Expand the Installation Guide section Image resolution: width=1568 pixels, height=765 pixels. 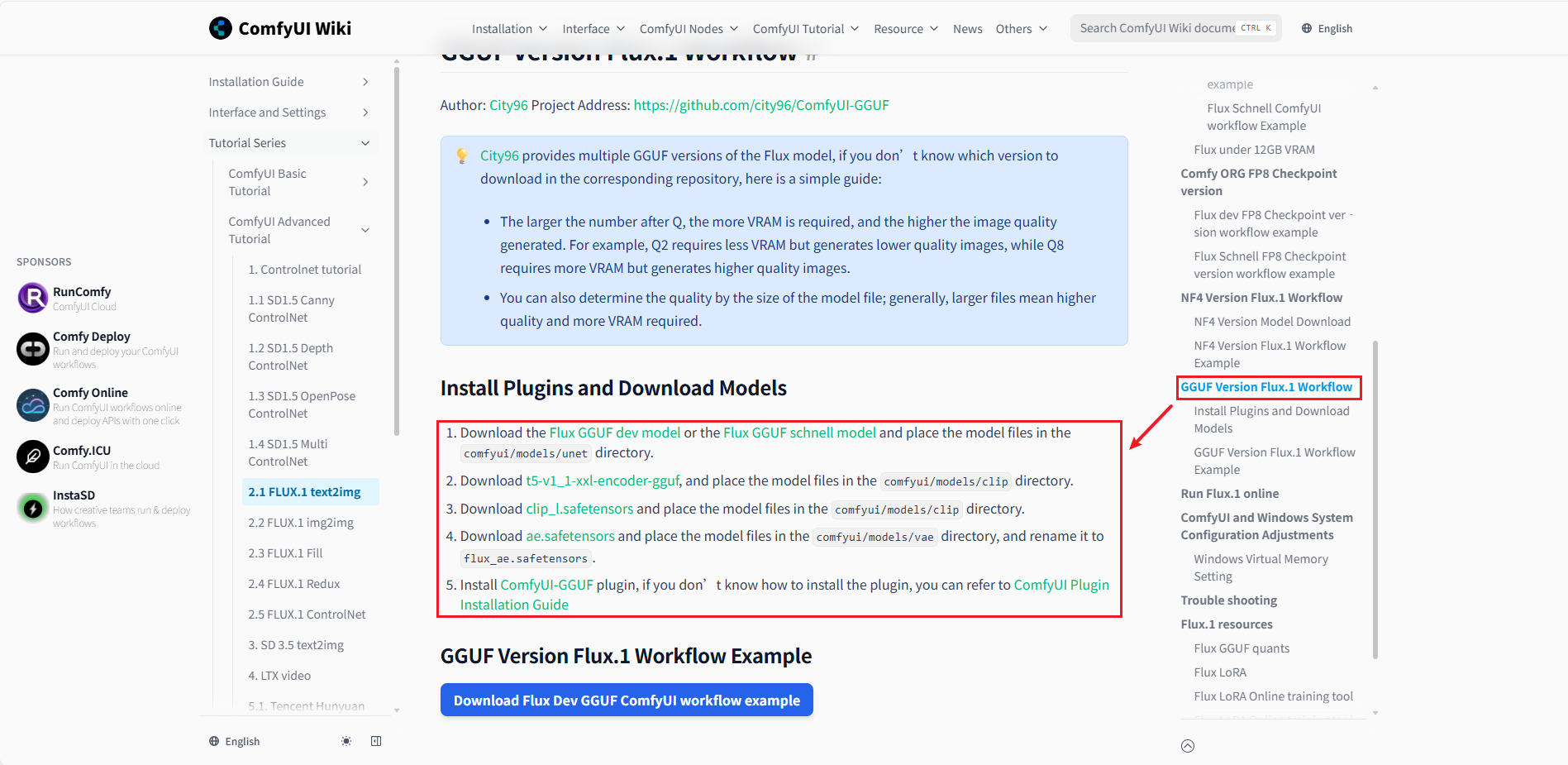(365, 82)
